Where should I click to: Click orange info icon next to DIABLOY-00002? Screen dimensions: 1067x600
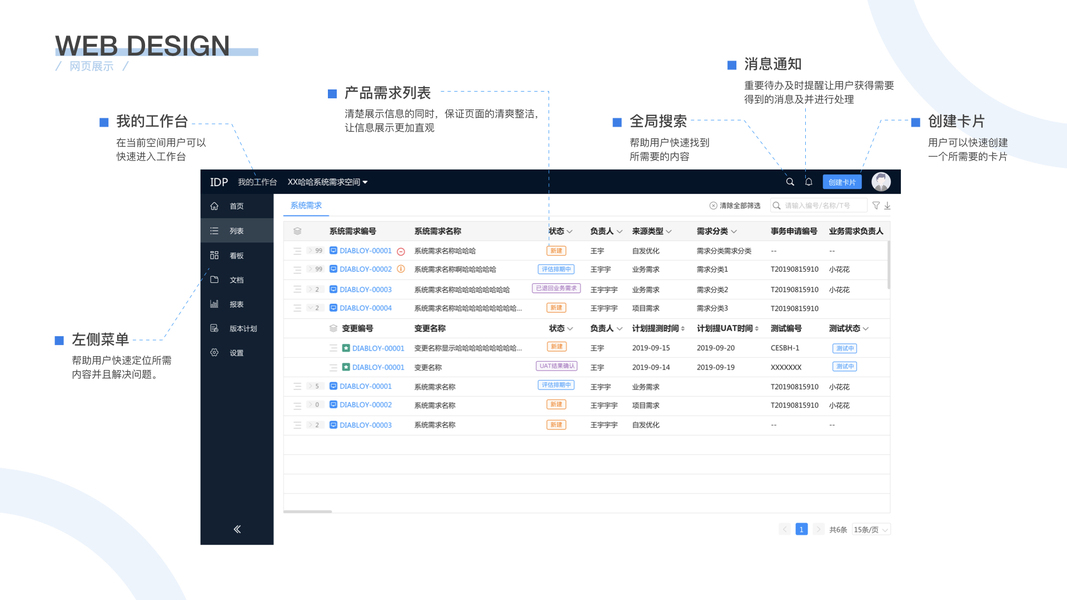tap(401, 269)
